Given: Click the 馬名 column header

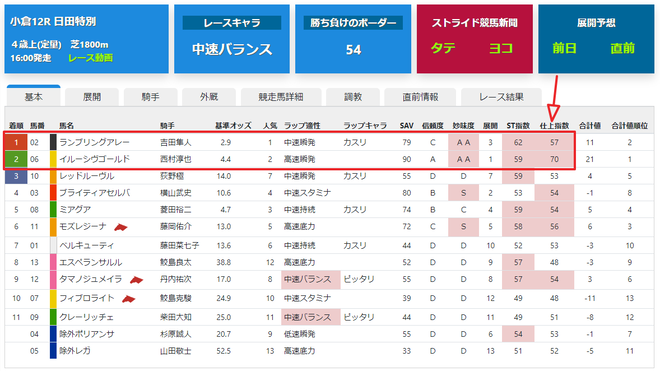Looking at the screenshot, I should [66, 125].
